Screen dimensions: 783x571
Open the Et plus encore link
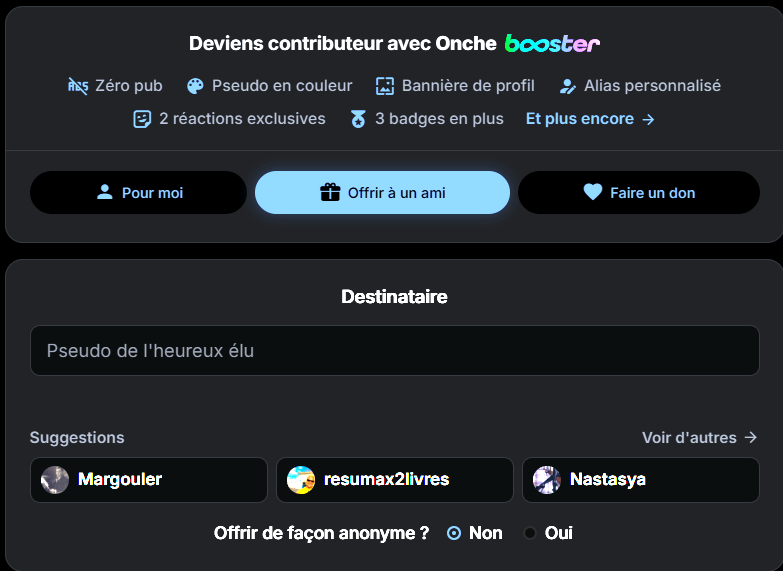click(590, 119)
